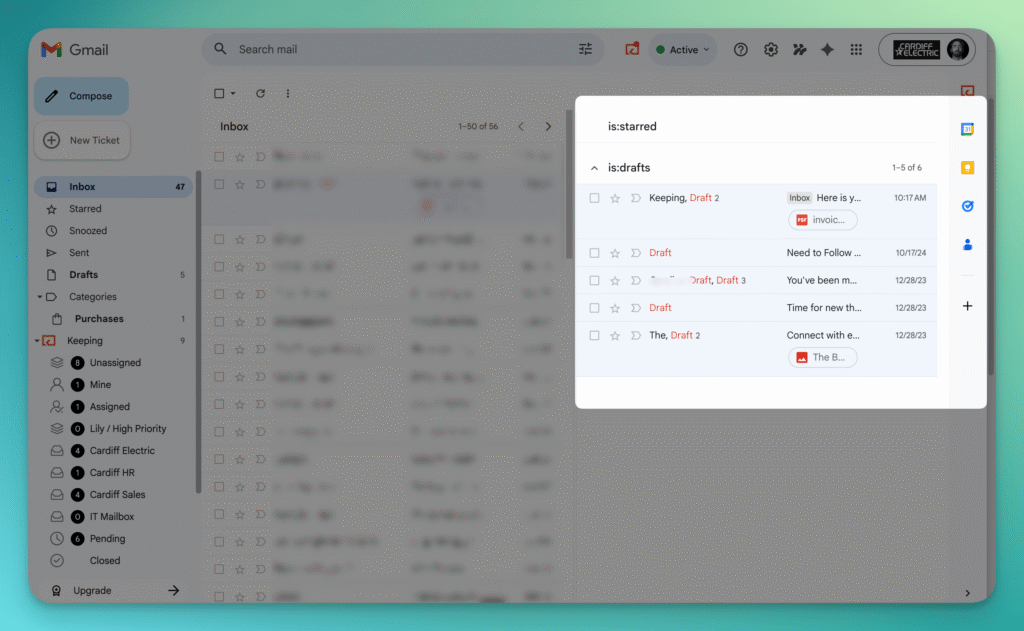Open The B... image attachment chip
This screenshot has width=1024, height=631.
pyautogui.click(x=822, y=357)
